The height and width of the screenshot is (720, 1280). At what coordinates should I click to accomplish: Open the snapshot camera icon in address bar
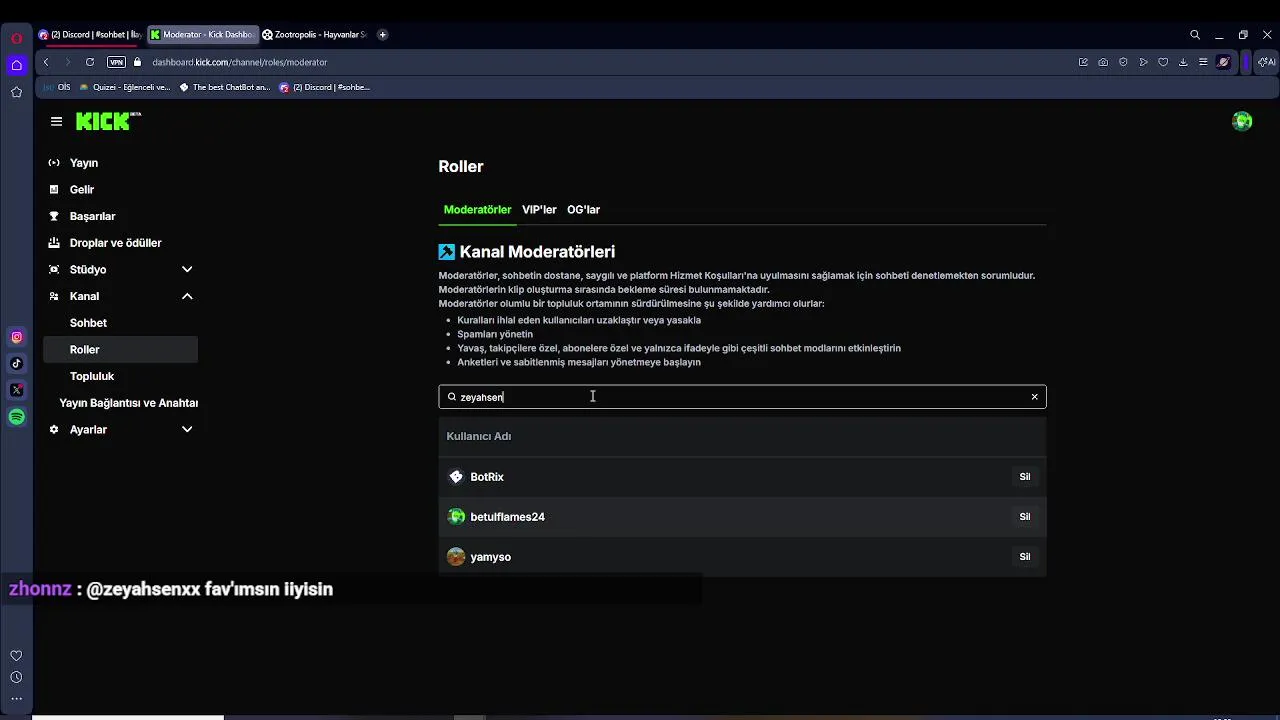click(x=1103, y=62)
